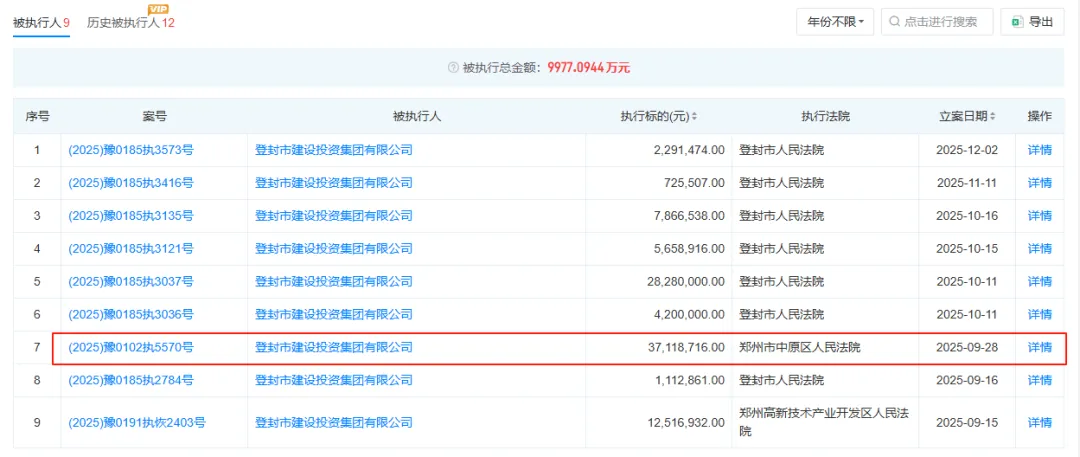The width and height of the screenshot is (1080, 457).
Task: View 详情 for the 2025-09-16 case
Action: click(1039, 380)
